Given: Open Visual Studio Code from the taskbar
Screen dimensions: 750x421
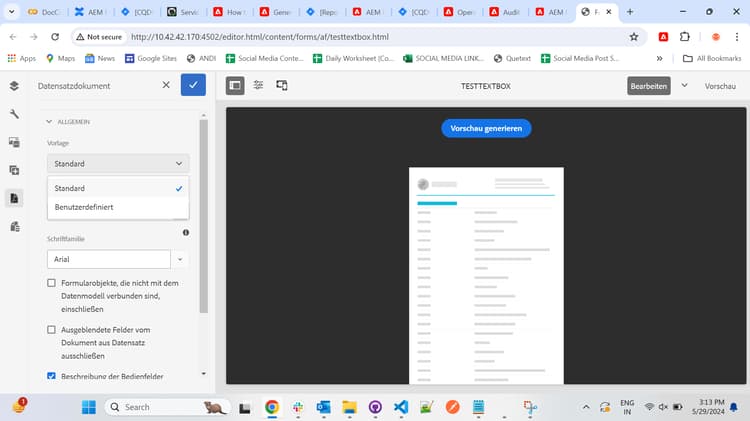Looking at the screenshot, I should pyautogui.click(x=401, y=407).
